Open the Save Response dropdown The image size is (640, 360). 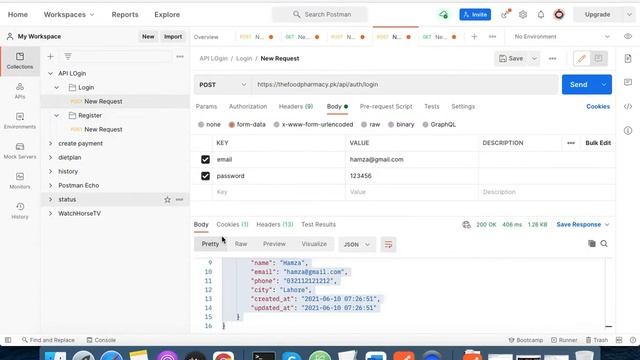pos(583,224)
